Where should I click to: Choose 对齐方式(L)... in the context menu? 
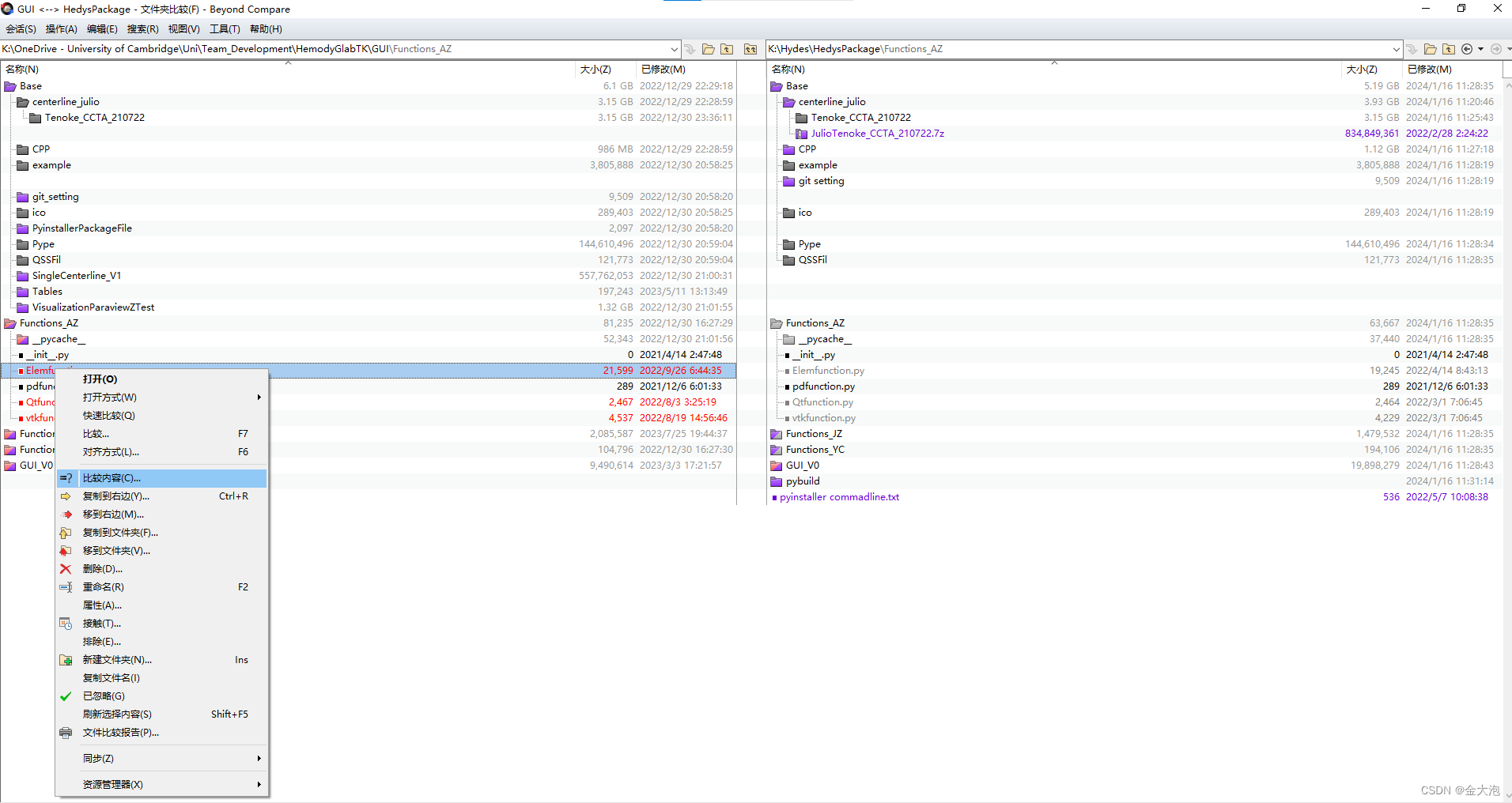point(161,452)
